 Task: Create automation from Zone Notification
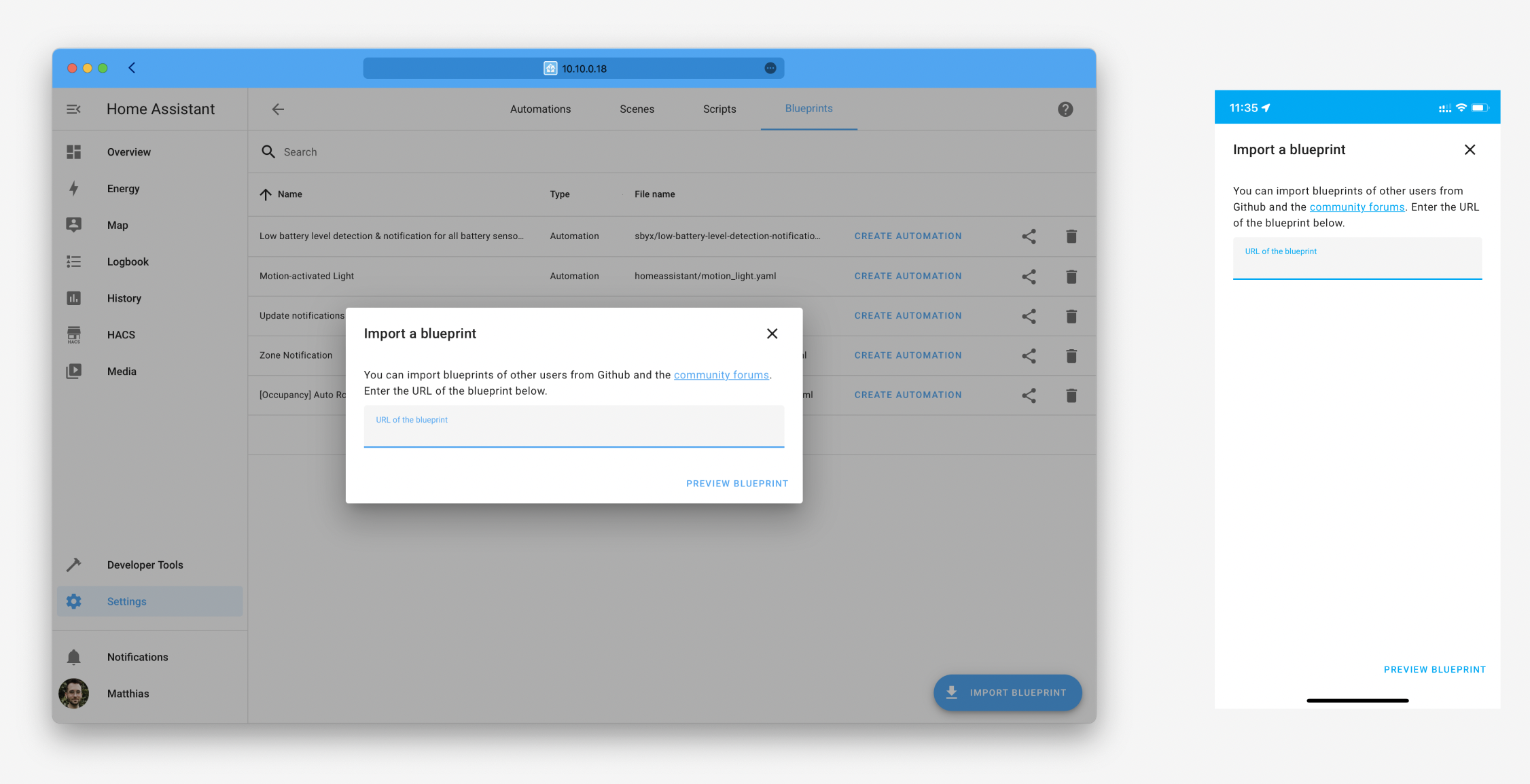click(908, 355)
